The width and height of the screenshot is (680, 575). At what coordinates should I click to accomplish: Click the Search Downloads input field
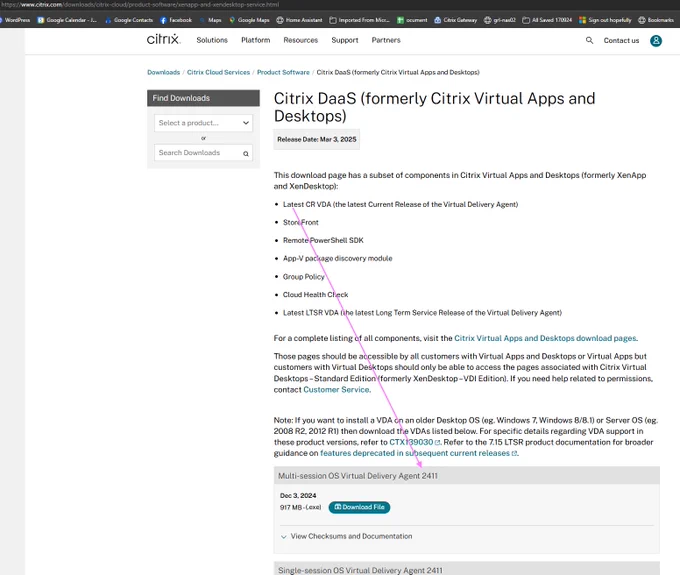[203, 153]
